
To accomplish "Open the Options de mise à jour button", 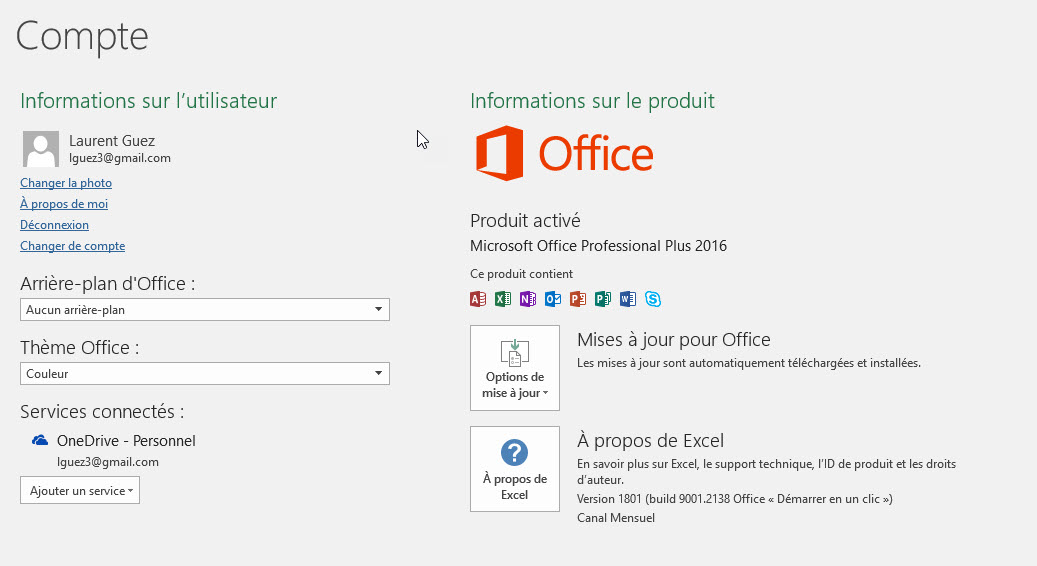I will pos(515,368).
